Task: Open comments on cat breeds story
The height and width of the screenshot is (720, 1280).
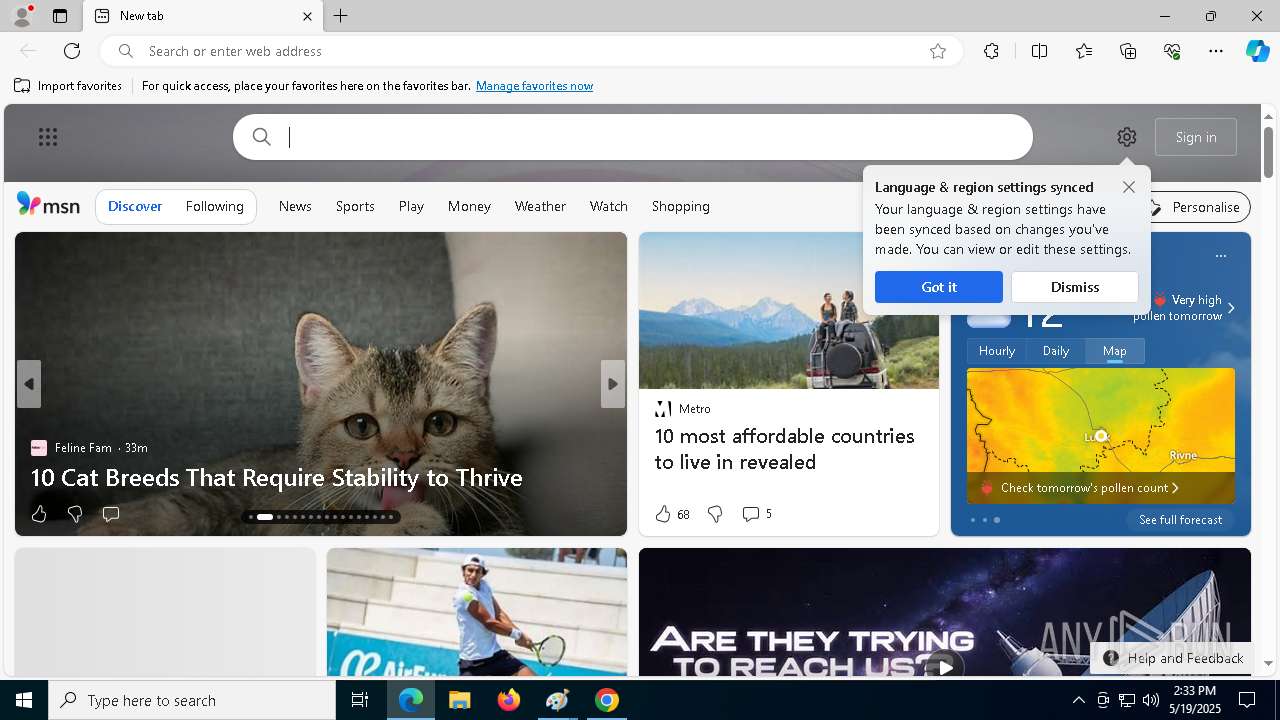Action: pos(111,514)
